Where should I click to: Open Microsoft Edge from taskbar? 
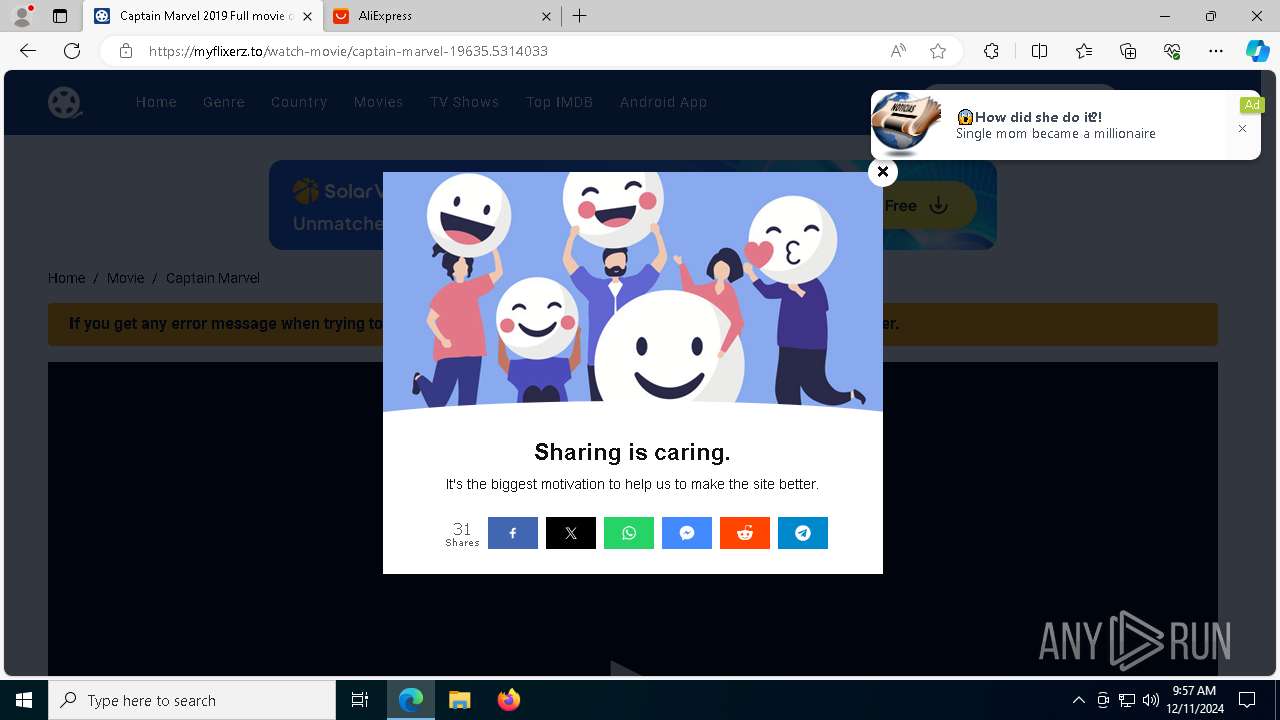click(x=411, y=700)
